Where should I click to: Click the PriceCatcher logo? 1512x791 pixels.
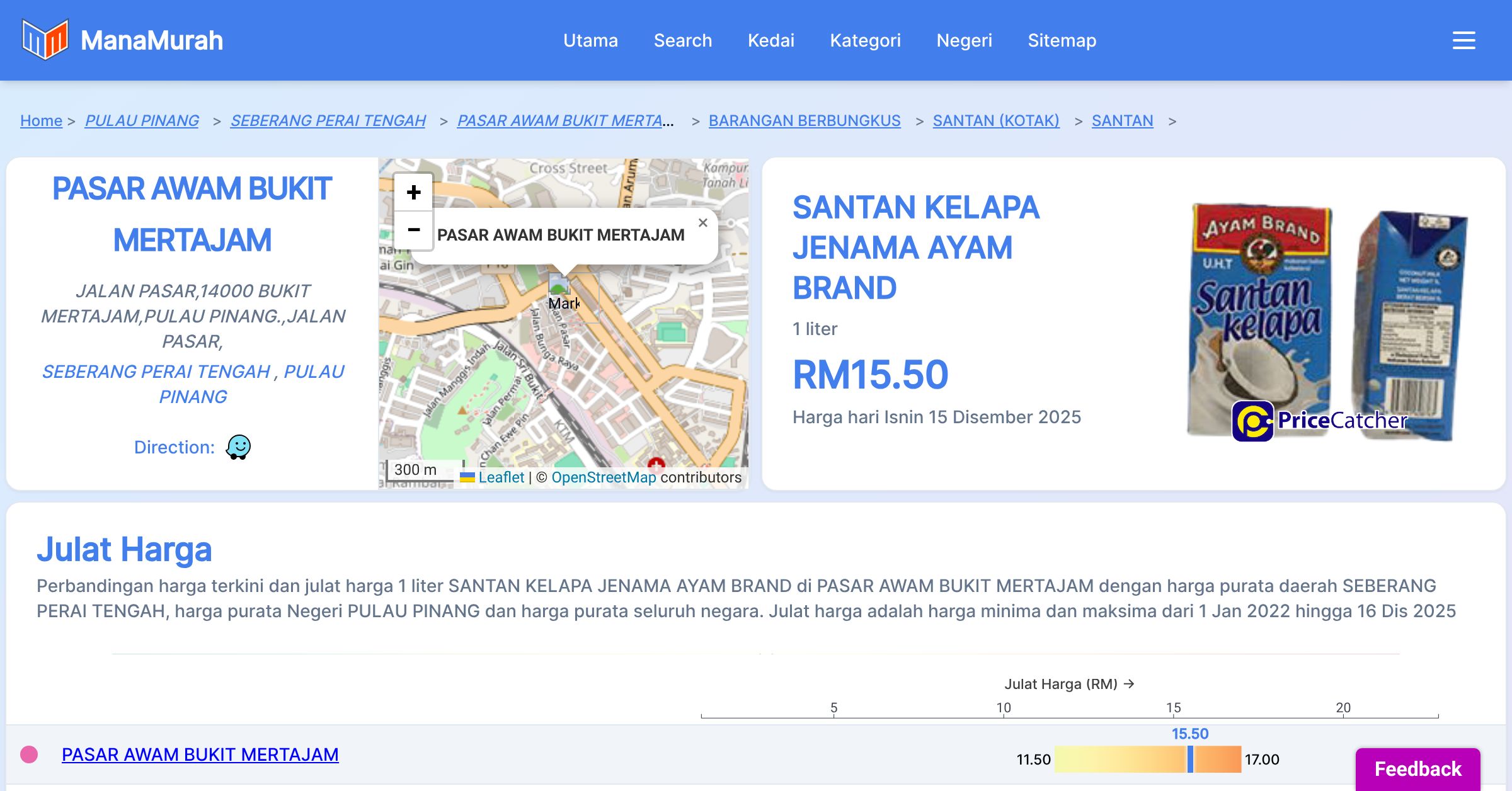(1319, 421)
